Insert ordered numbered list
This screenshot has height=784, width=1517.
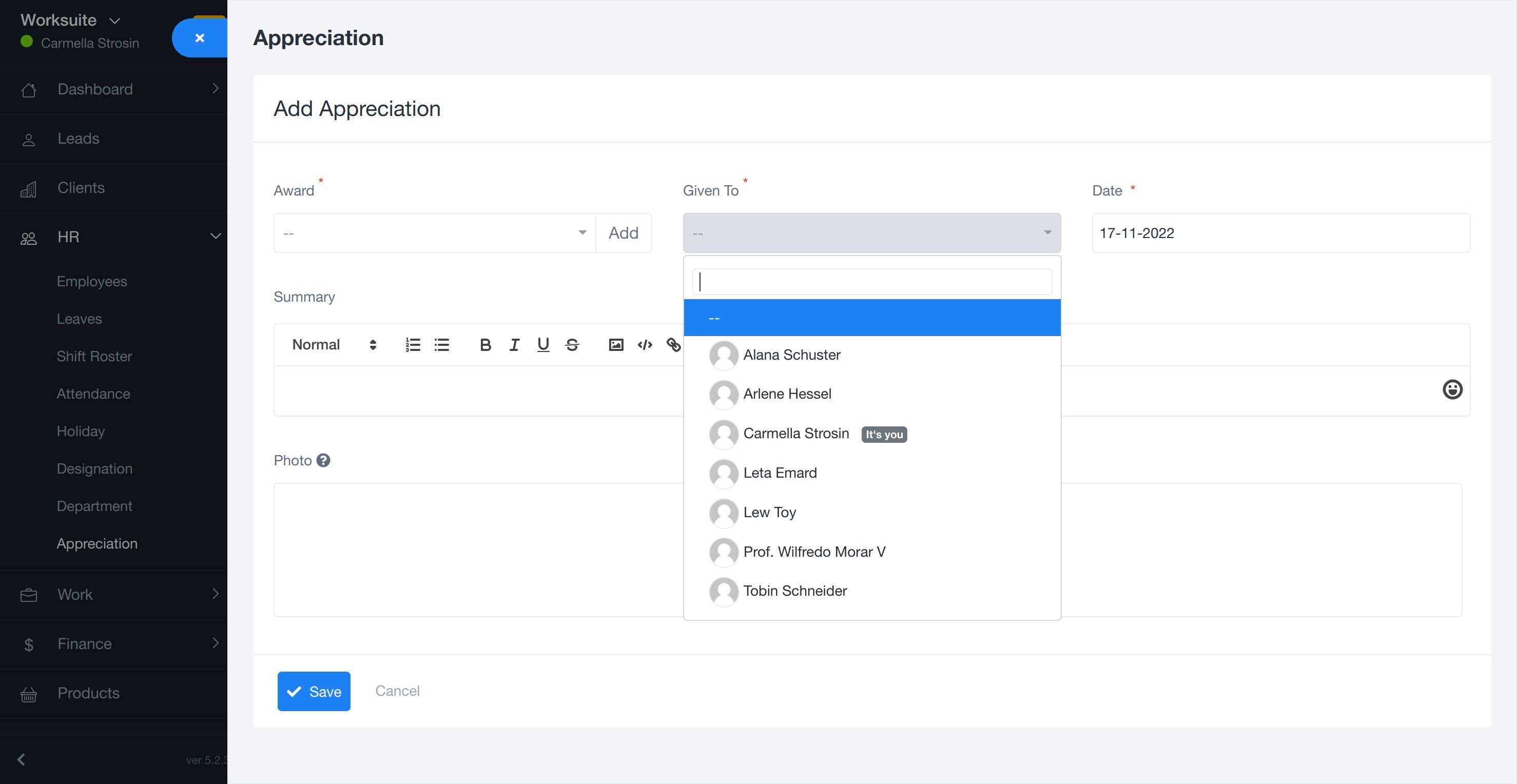coord(413,345)
